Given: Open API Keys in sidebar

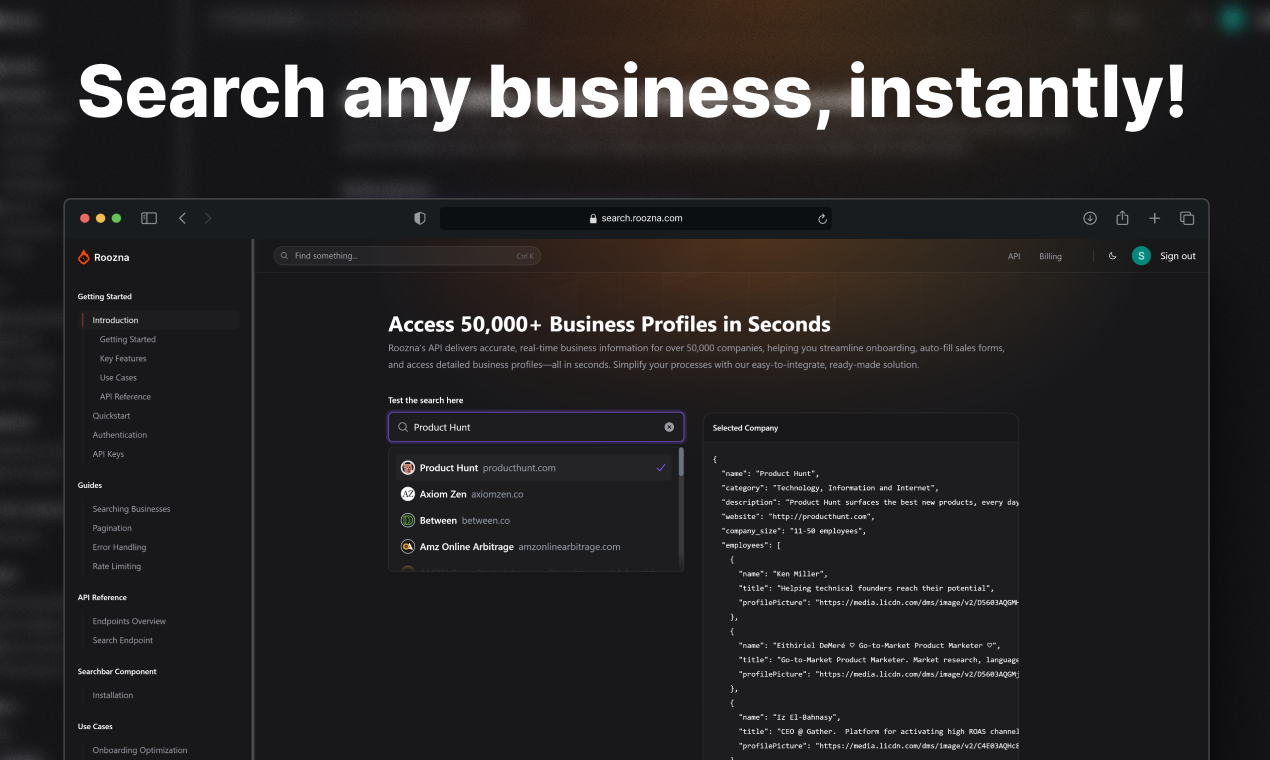Looking at the screenshot, I should pos(108,454).
